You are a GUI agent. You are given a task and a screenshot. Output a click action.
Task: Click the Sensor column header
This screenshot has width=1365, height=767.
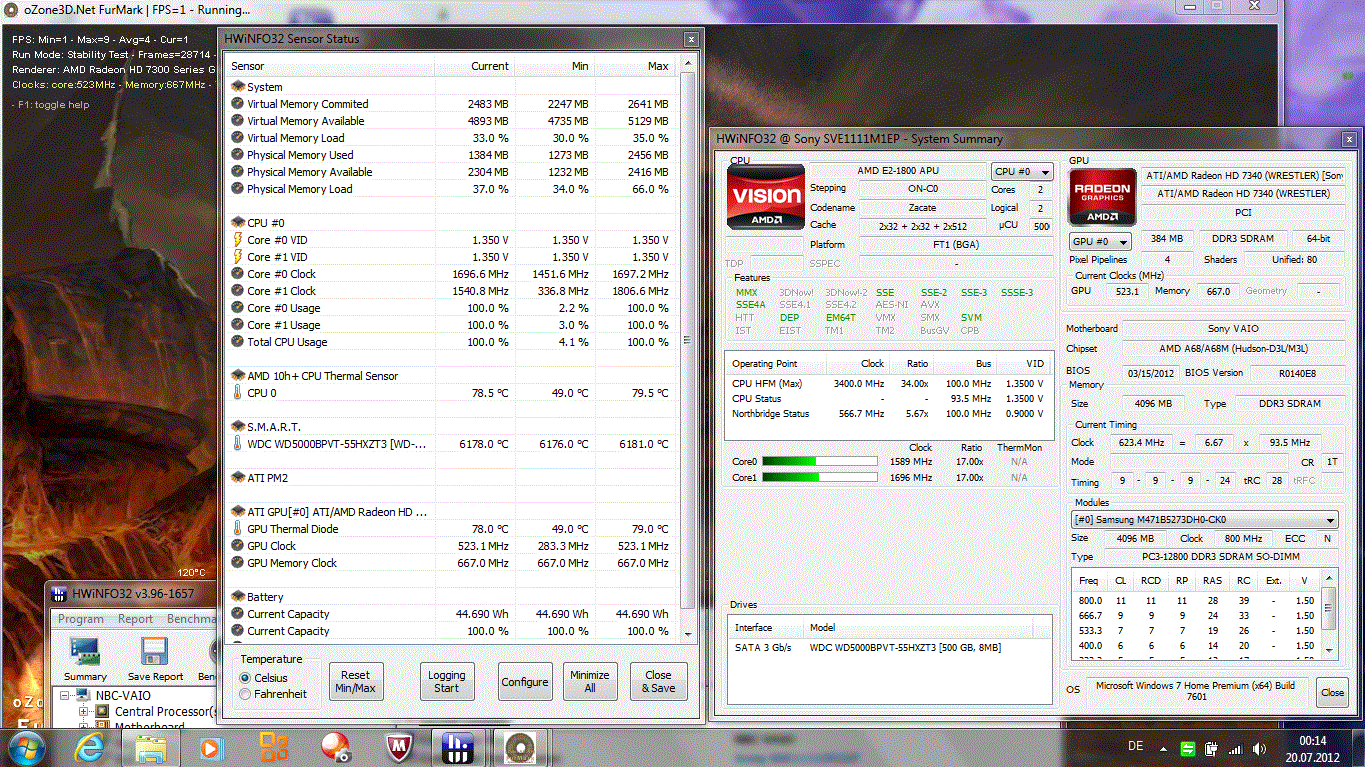[331, 66]
